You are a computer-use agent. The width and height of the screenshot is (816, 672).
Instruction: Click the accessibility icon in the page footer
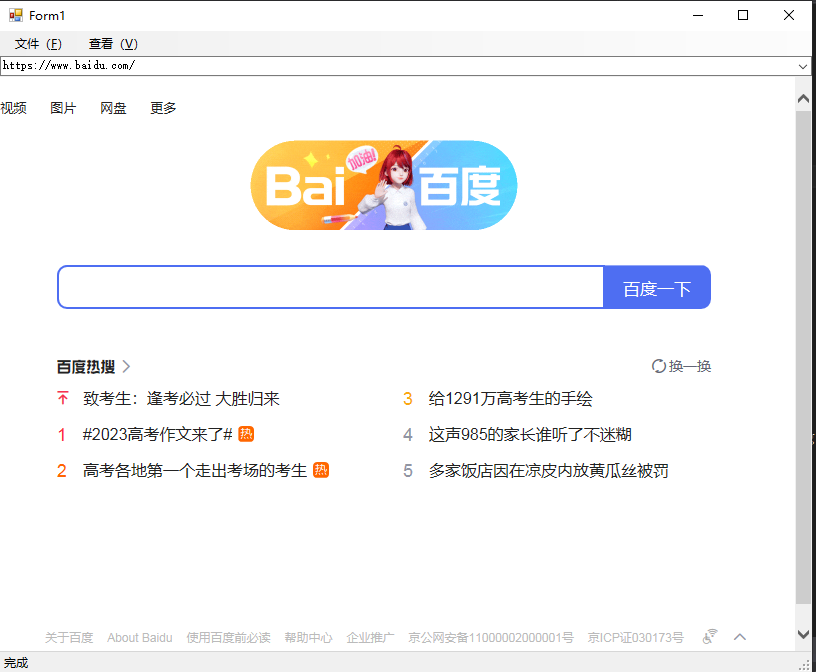point(709,636)
